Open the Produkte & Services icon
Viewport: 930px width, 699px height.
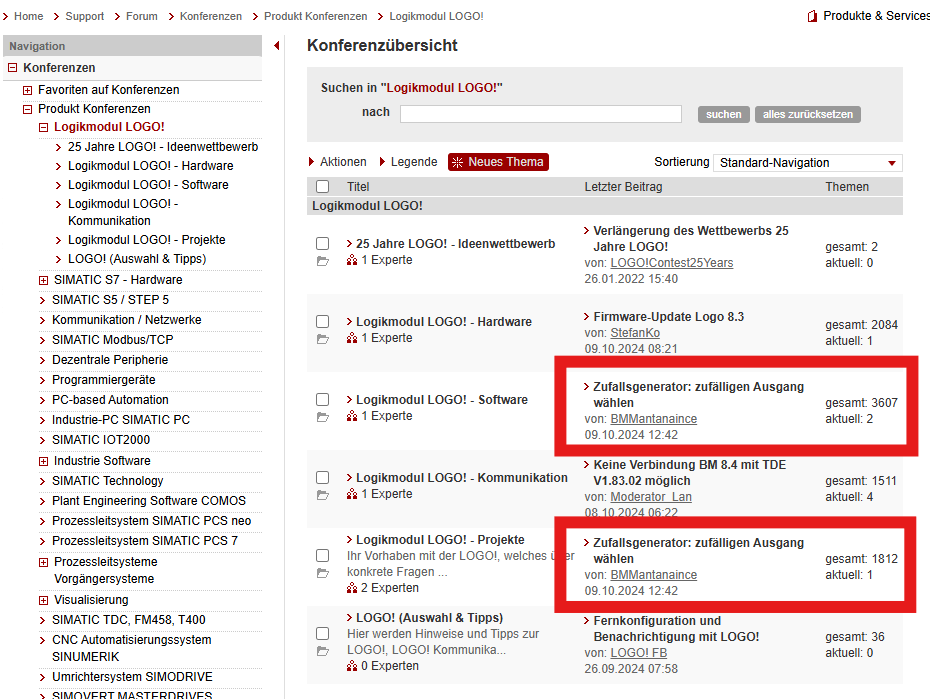[x=813, y=17]
